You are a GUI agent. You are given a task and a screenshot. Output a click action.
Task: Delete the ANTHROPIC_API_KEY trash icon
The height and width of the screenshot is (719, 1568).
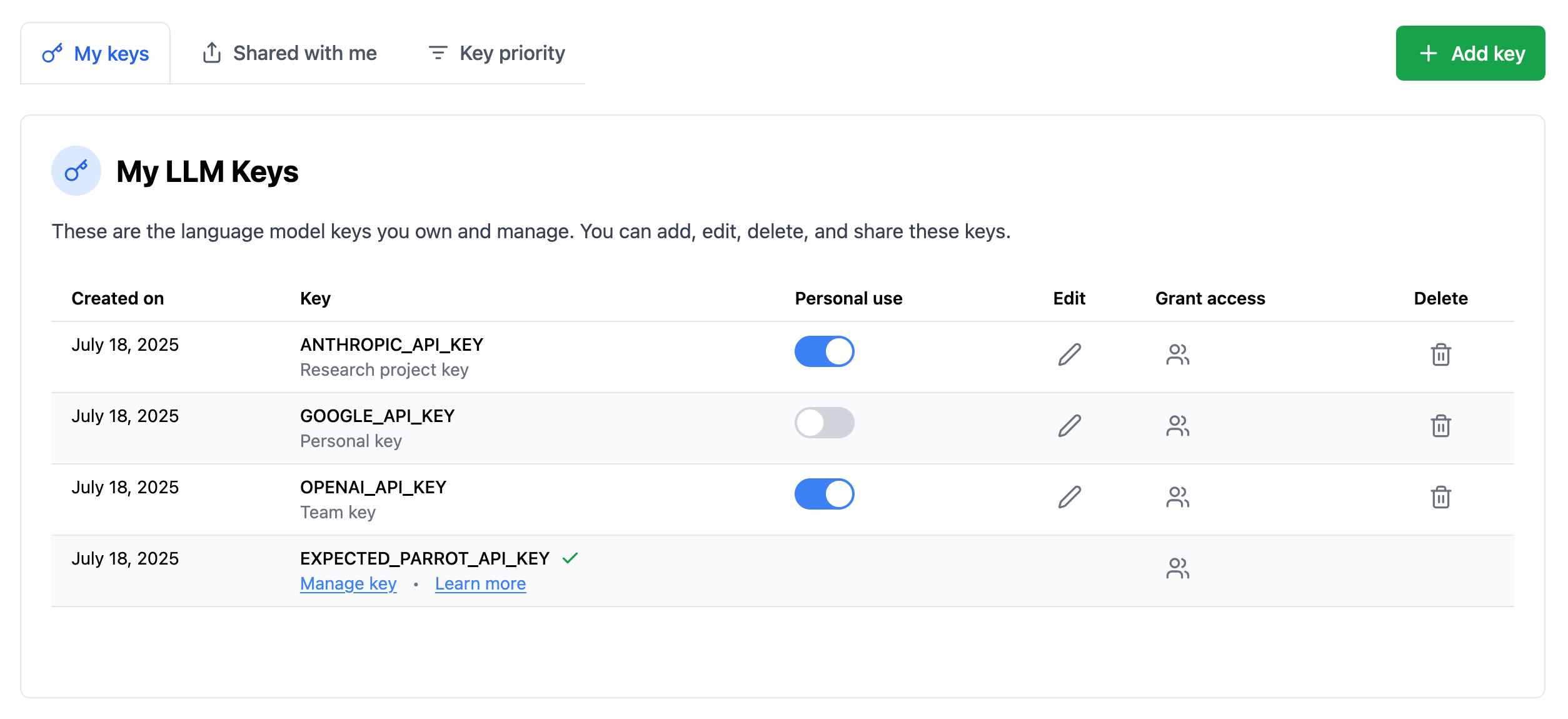[x=1440, y=354]
